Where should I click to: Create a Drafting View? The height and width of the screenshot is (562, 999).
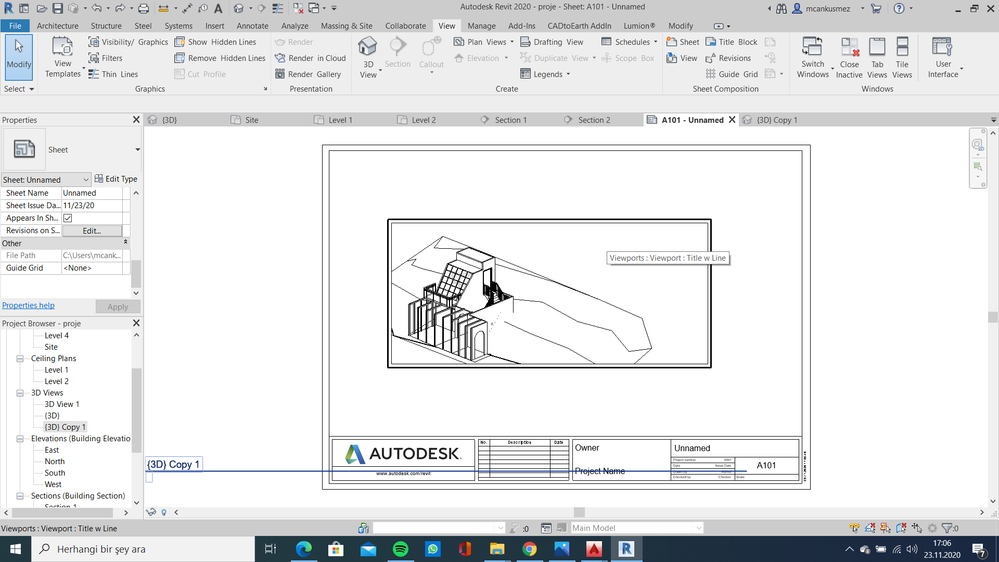[552, 42]
